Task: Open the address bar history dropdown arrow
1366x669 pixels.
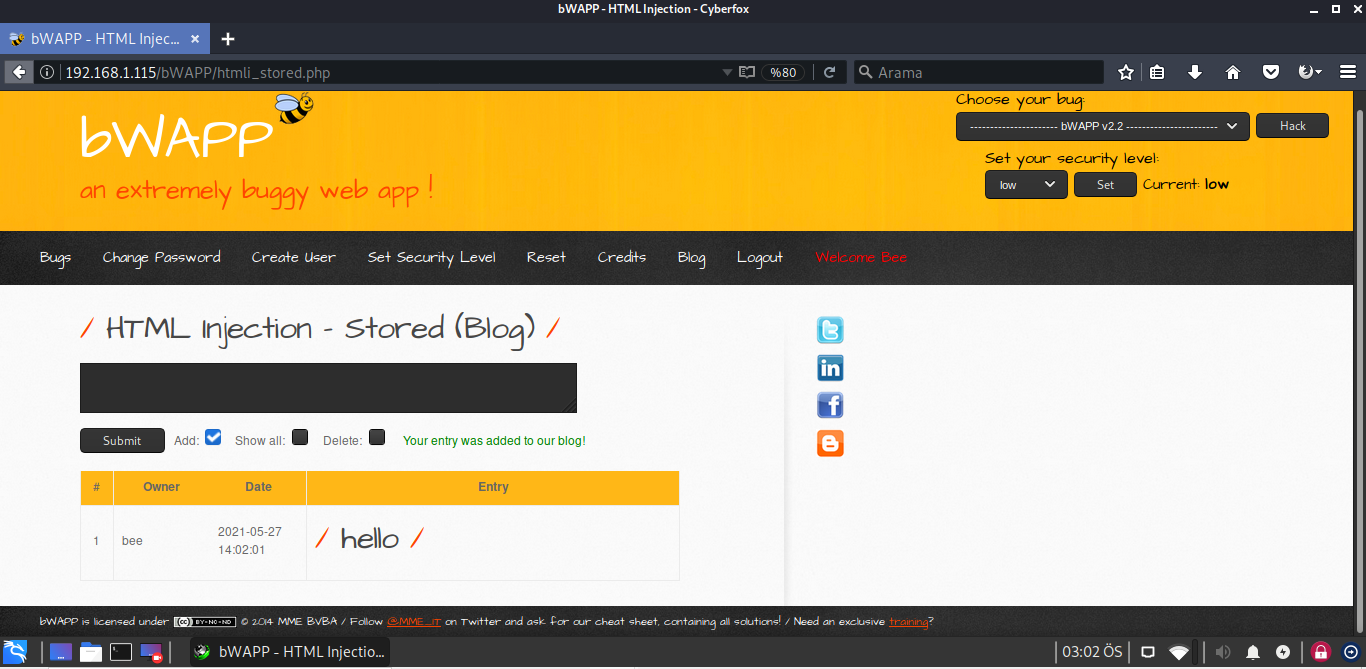Action: [x=727, y=72]
